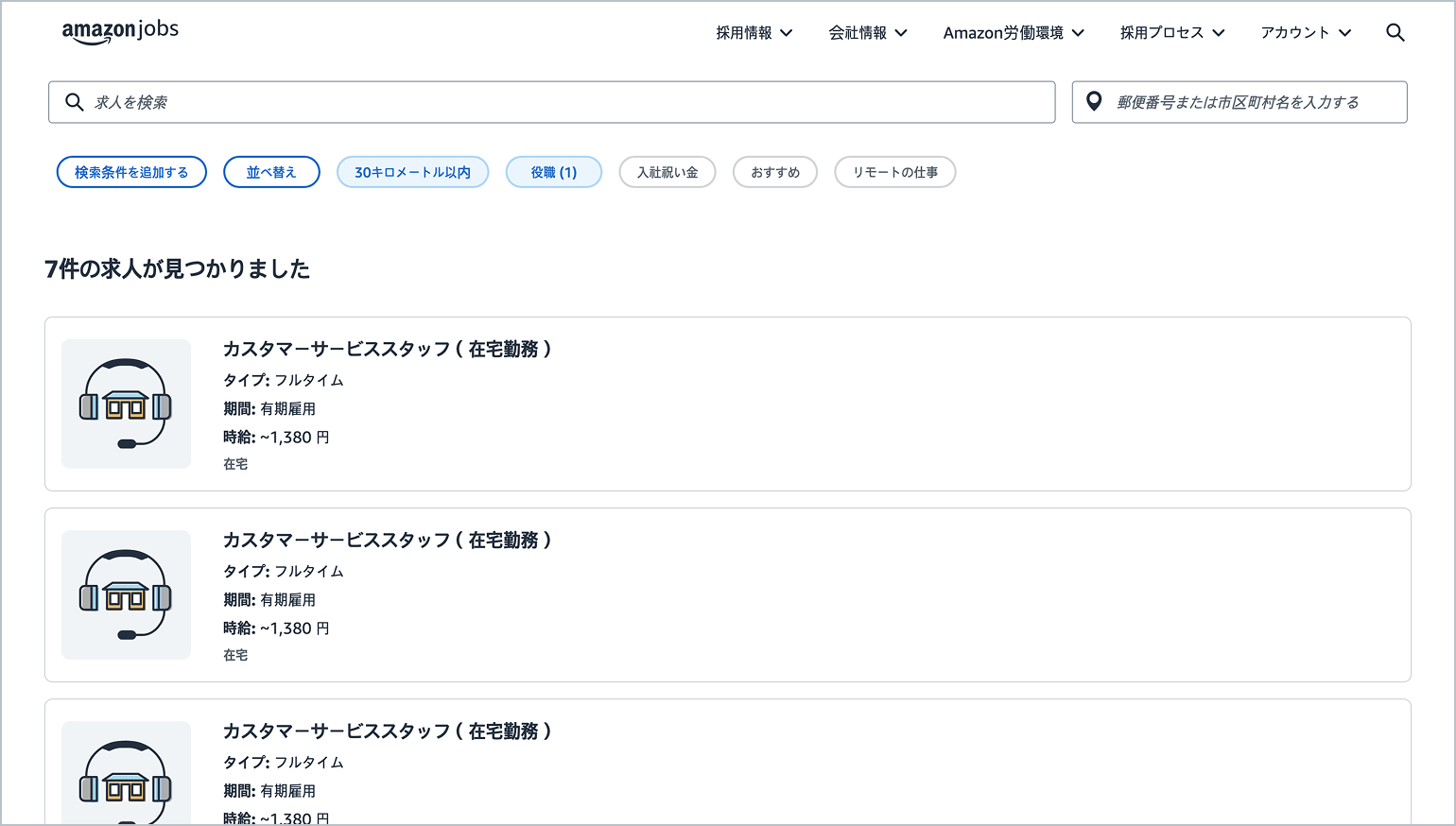Toggle the リモートの仕事 filter chip

click(895, 172)
